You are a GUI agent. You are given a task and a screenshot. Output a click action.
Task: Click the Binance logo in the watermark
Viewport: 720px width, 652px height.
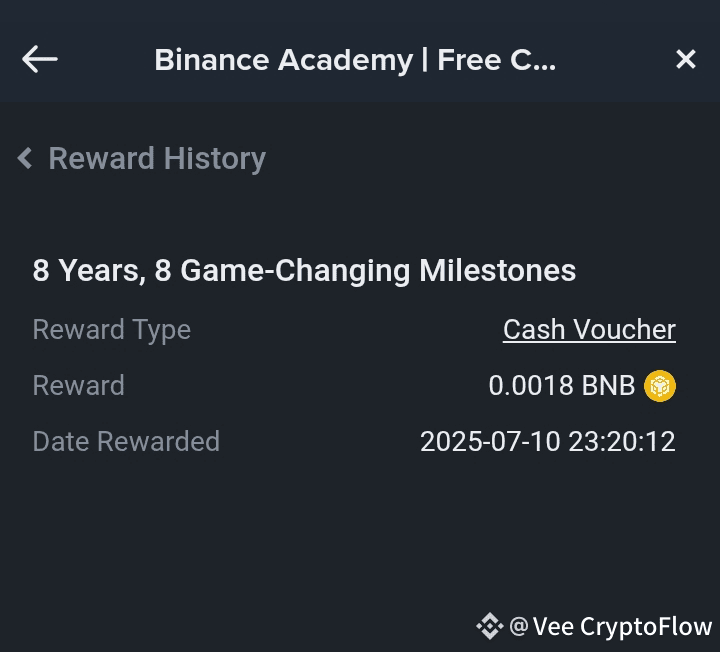point(489,627)
